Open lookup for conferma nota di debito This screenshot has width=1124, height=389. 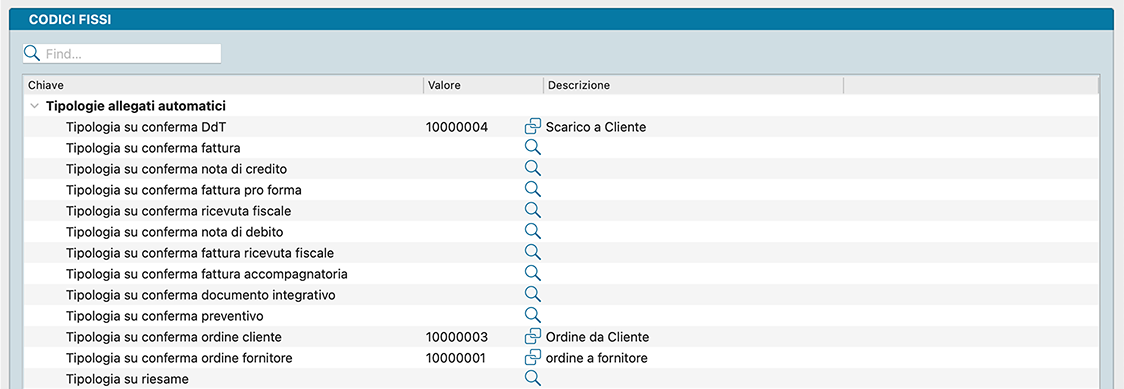pos(532,231)
